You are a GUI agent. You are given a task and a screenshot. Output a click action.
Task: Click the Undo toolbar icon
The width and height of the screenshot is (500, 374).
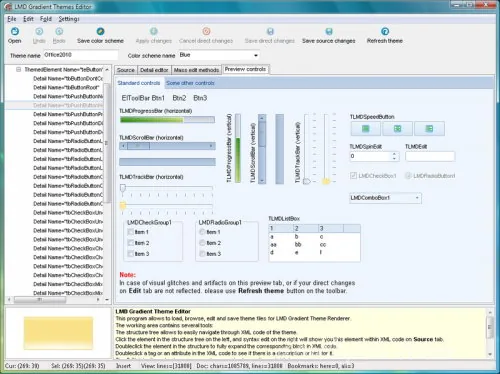[39, 31]
